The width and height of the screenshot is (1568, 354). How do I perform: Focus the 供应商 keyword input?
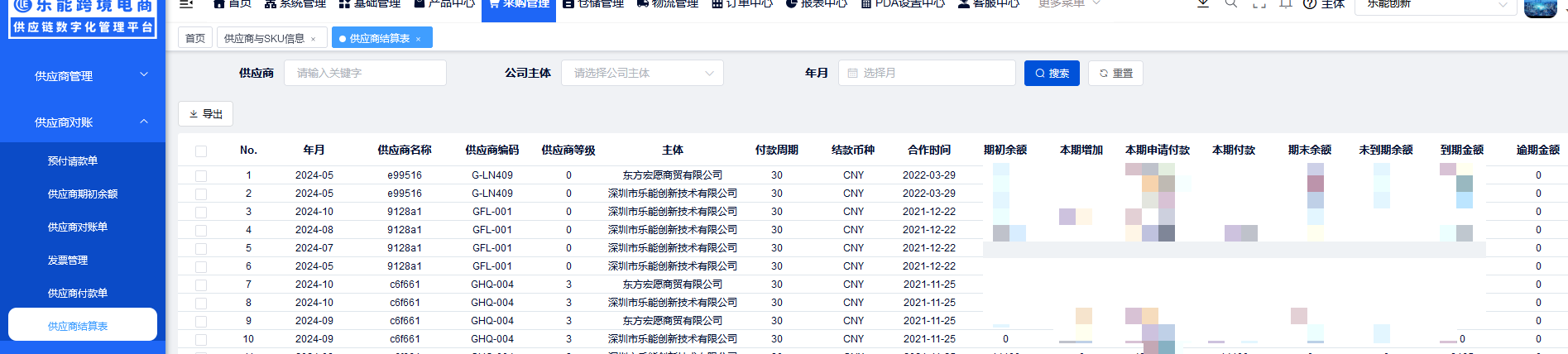[365, 73]
